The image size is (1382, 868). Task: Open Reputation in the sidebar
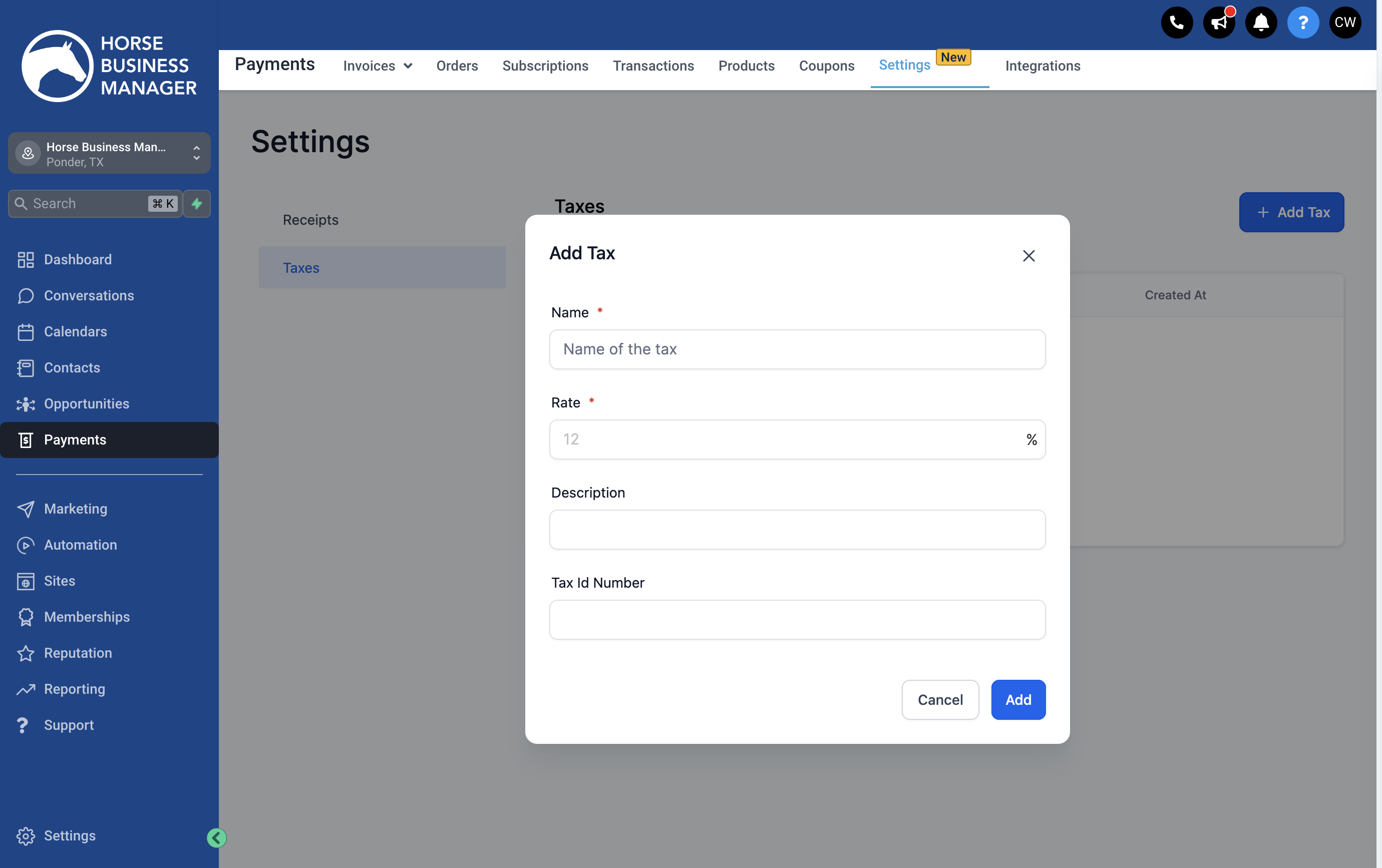(x=109, y=653)
